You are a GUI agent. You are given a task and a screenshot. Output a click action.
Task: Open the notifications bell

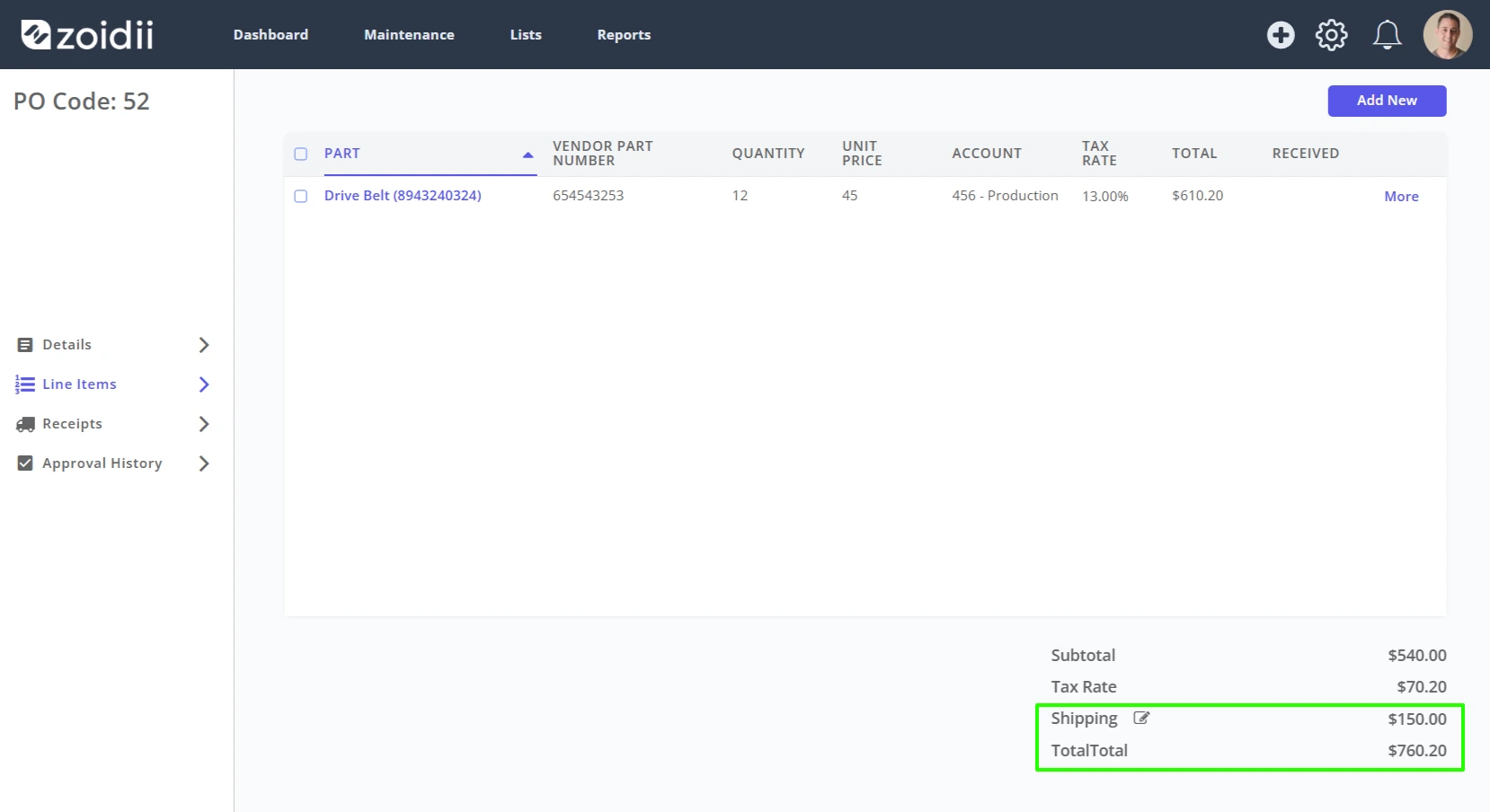click(1388, 35)
